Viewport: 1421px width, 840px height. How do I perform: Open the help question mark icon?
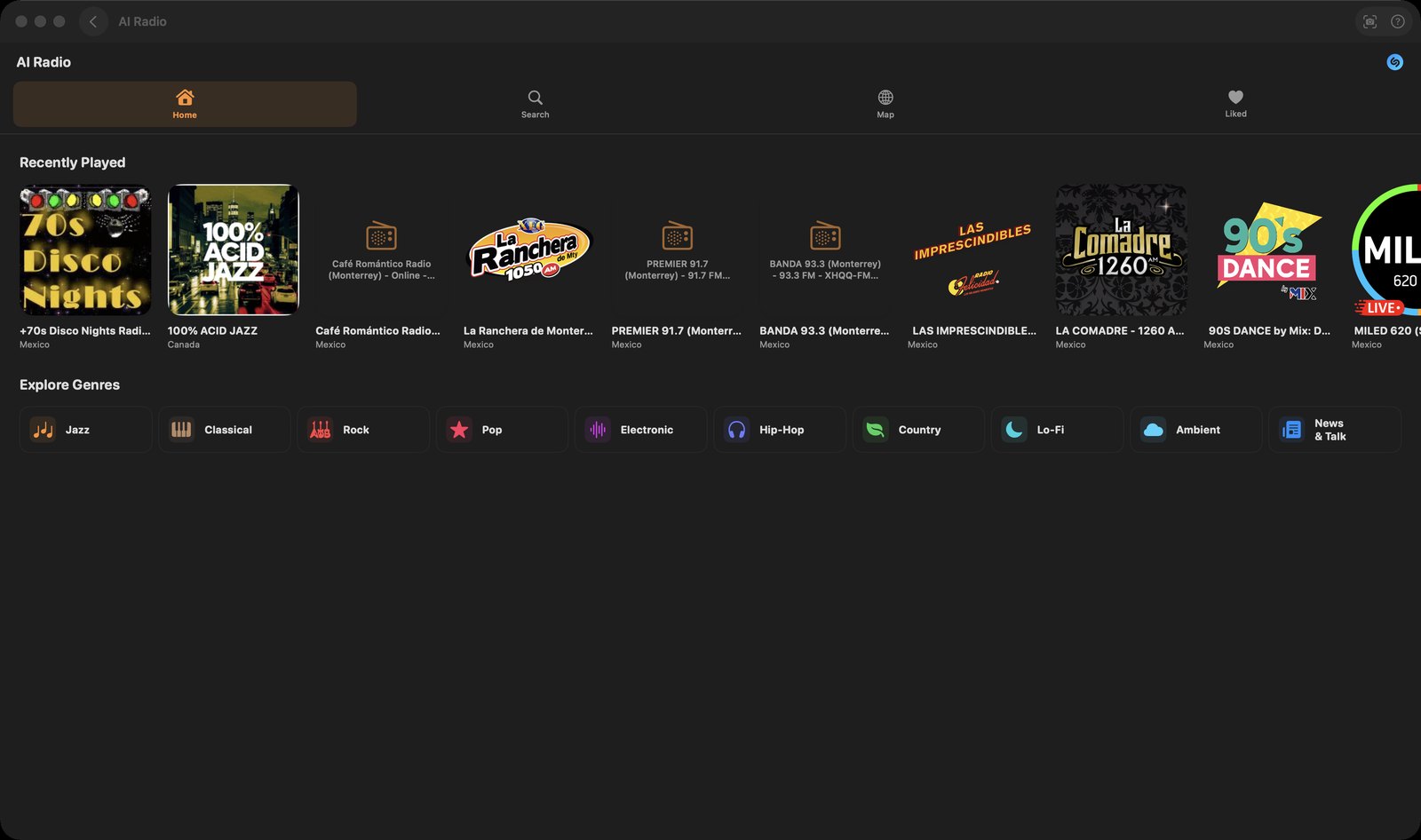point(1398,21)
